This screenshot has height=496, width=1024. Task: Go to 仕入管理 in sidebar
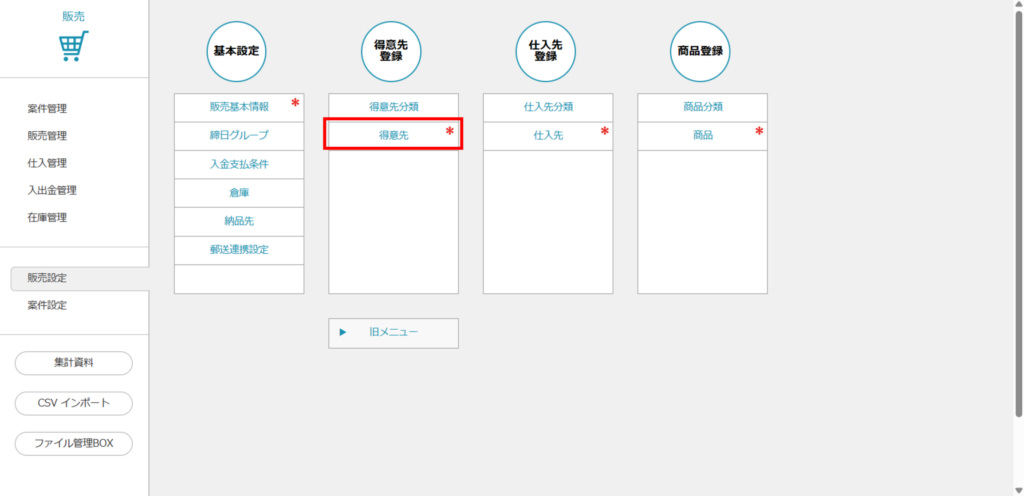[47, 163]
